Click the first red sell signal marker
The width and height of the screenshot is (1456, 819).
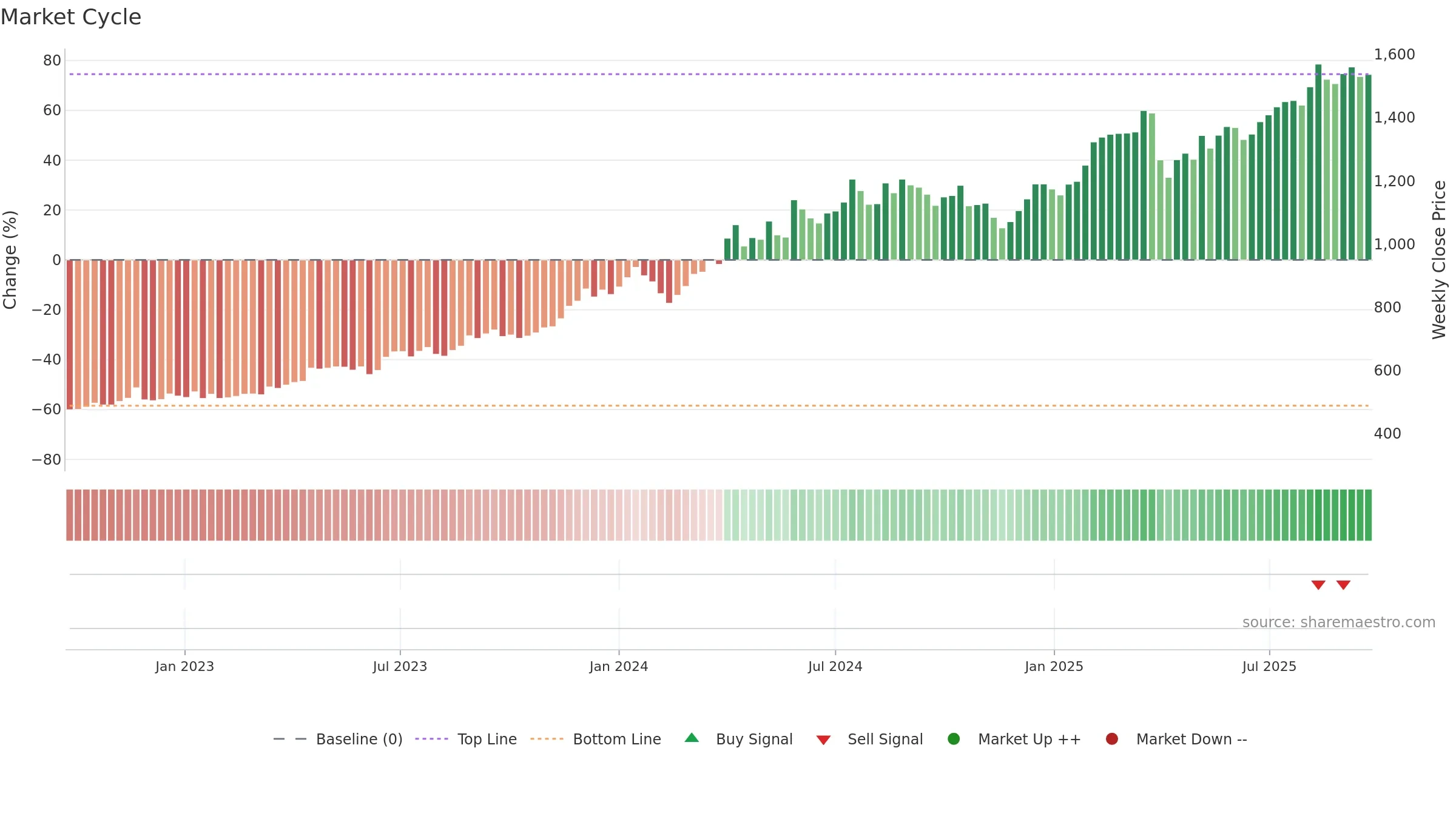1318,585
